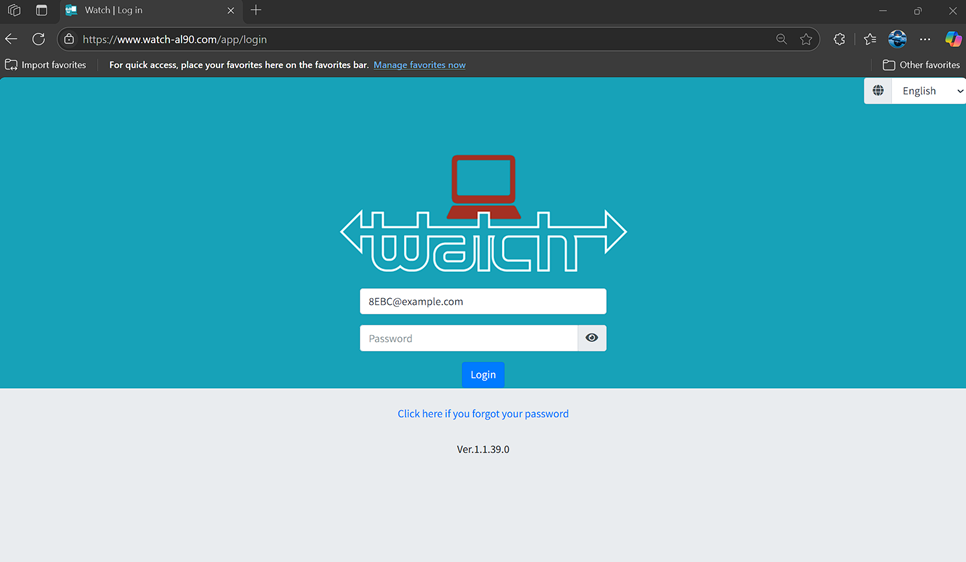Click the blue Login button
The height and width of the screenshot is (562, 966).
[483, 374]
